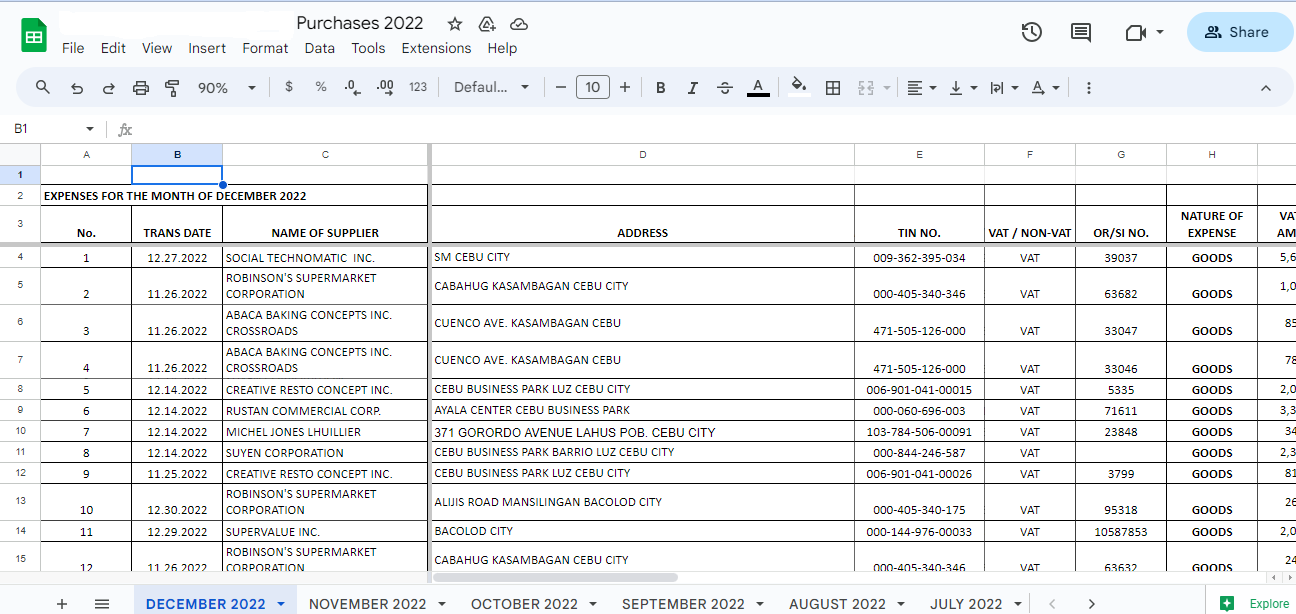Open DECEMBER 2022 tab options arrow
Image resolution: width=1296 pixels, height=614 pixels.
(281, 603)
